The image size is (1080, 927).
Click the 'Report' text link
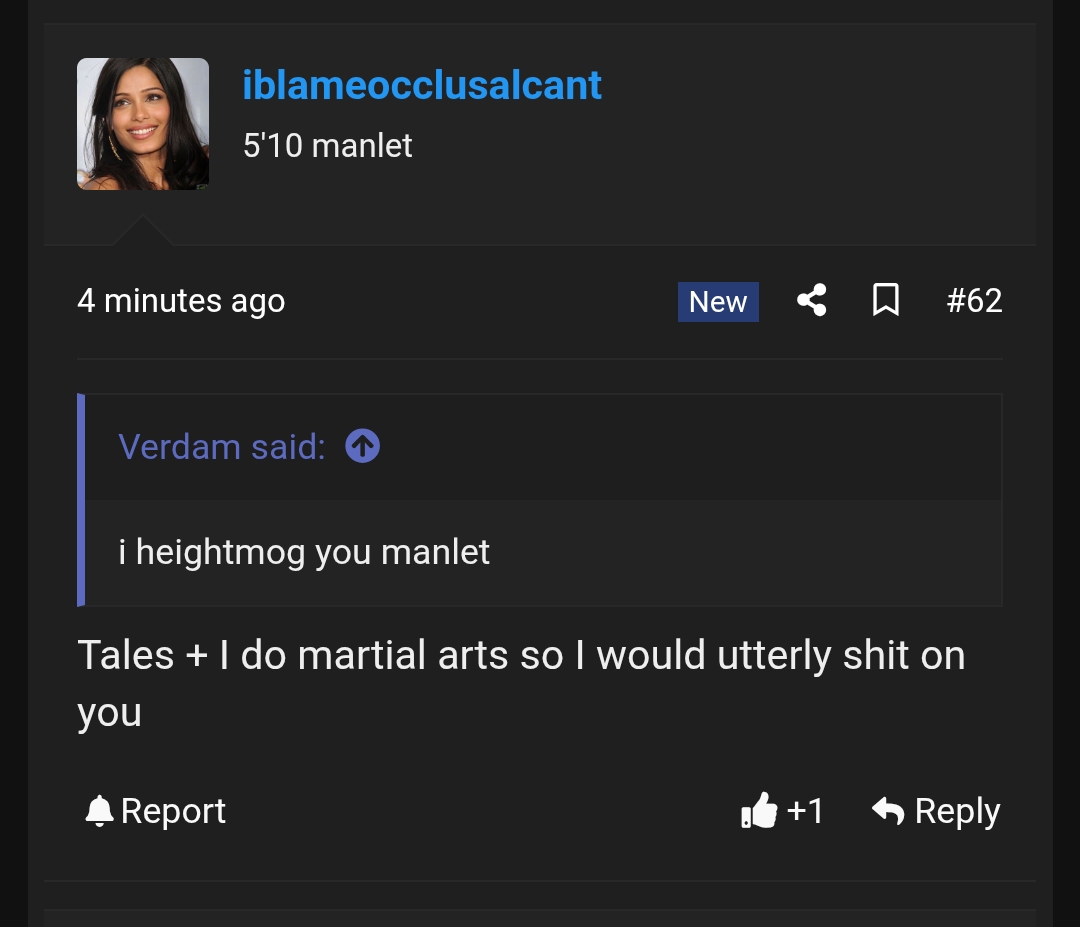[173, 811]
